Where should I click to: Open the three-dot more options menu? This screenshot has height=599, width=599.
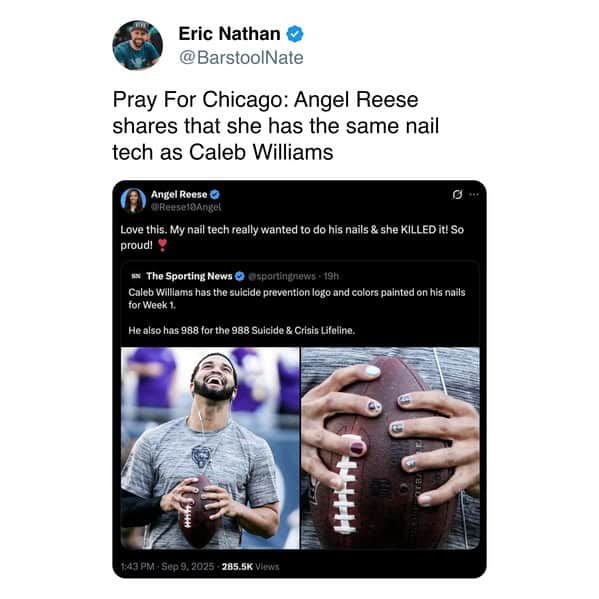pos(474,194)
